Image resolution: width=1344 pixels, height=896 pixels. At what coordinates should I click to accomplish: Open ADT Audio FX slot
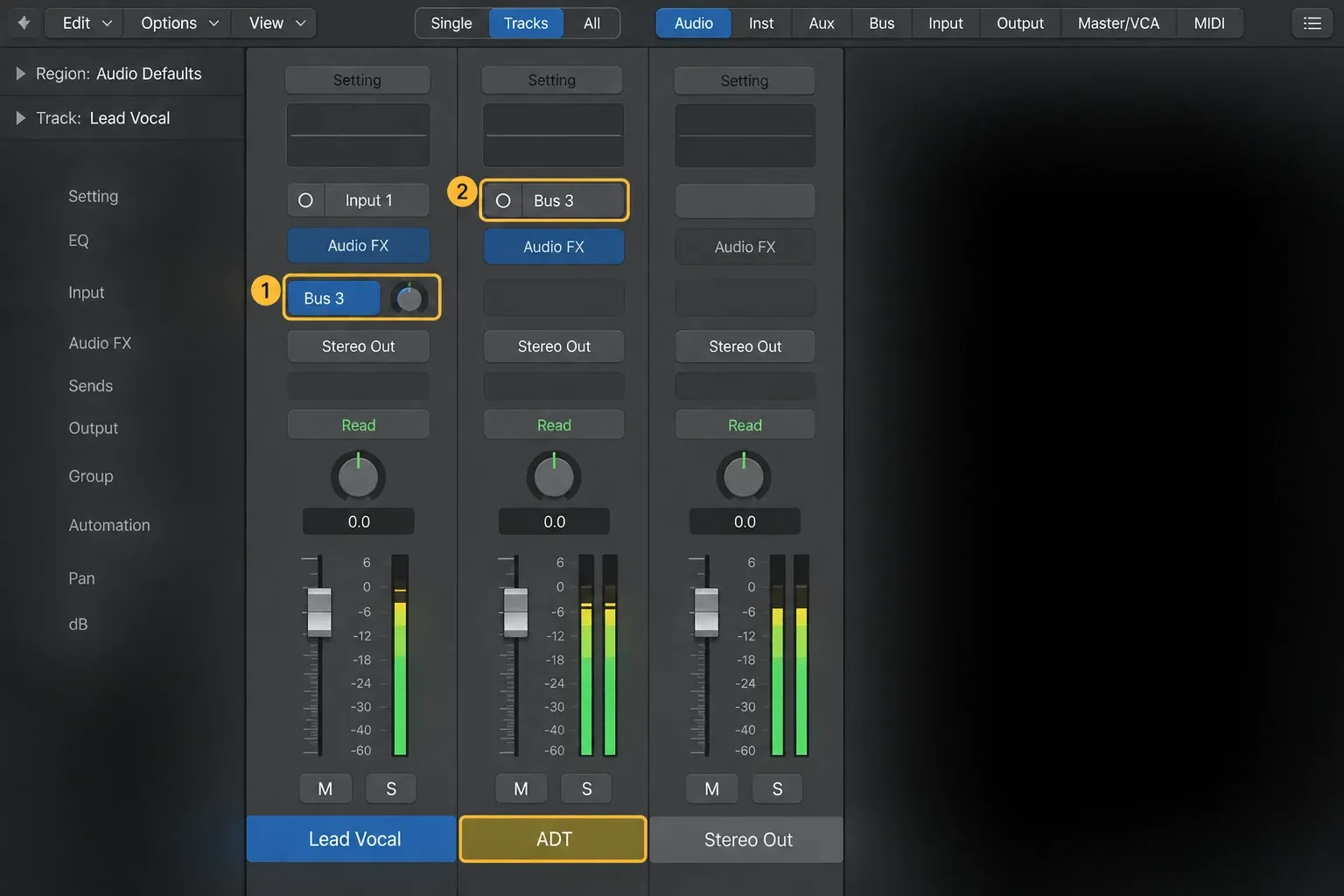(554, 247)
